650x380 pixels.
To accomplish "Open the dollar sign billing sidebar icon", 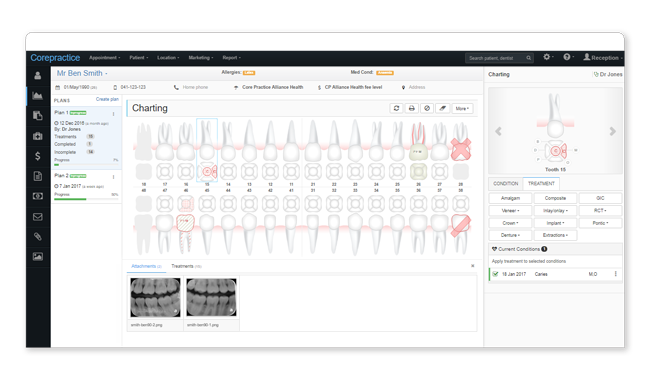I will click(38, 156).
